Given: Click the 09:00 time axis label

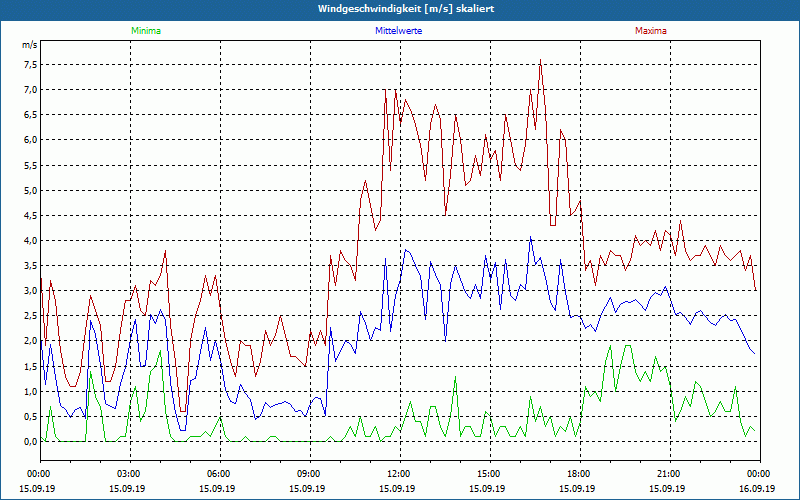Looking at the screenshot, I should pos(310,474).
